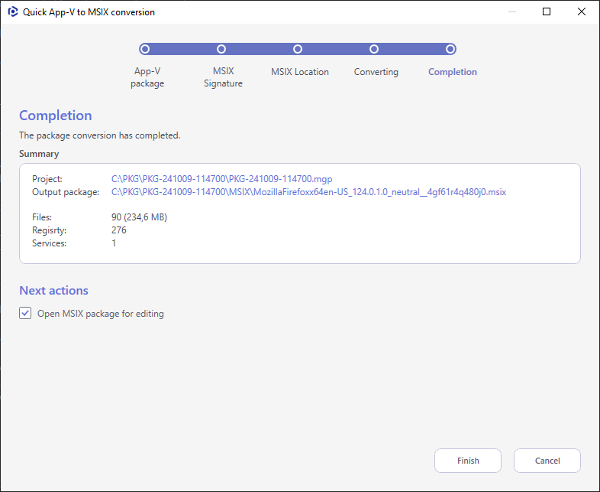
Task: Click the MSIX Location step label
Action: coord(300,72)
